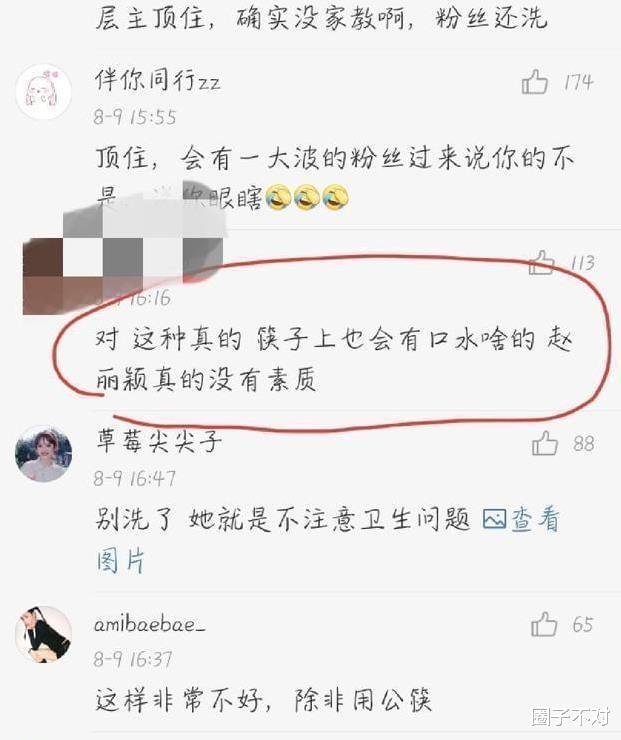
Task: Open 伴你同行zz's profile avatar
Action: point(43,91)
